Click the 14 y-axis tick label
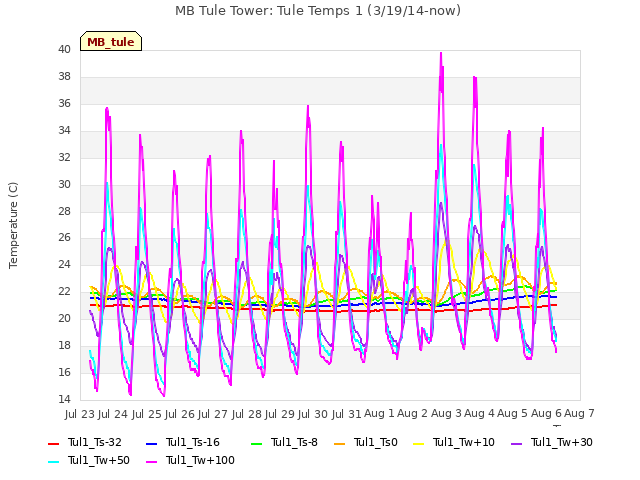This screenshot has height=480, width=640. [x=64, y=399]
